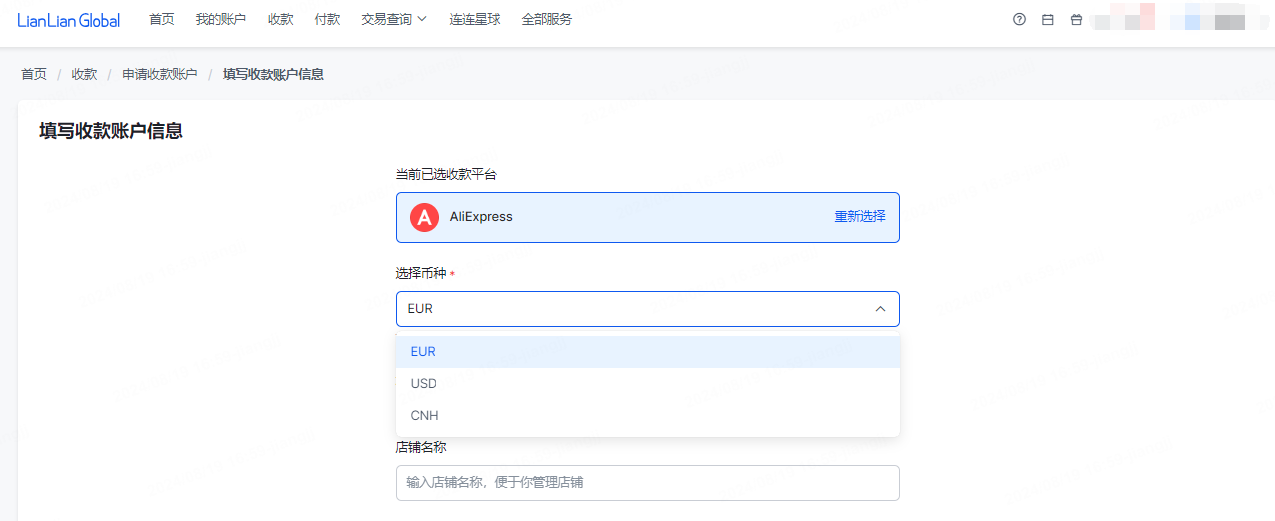Image resolution: width=1275 pixels, height=521 pixels.
Task: Click the AliExpress platform logo icon
Action: [x=425, y=217]
